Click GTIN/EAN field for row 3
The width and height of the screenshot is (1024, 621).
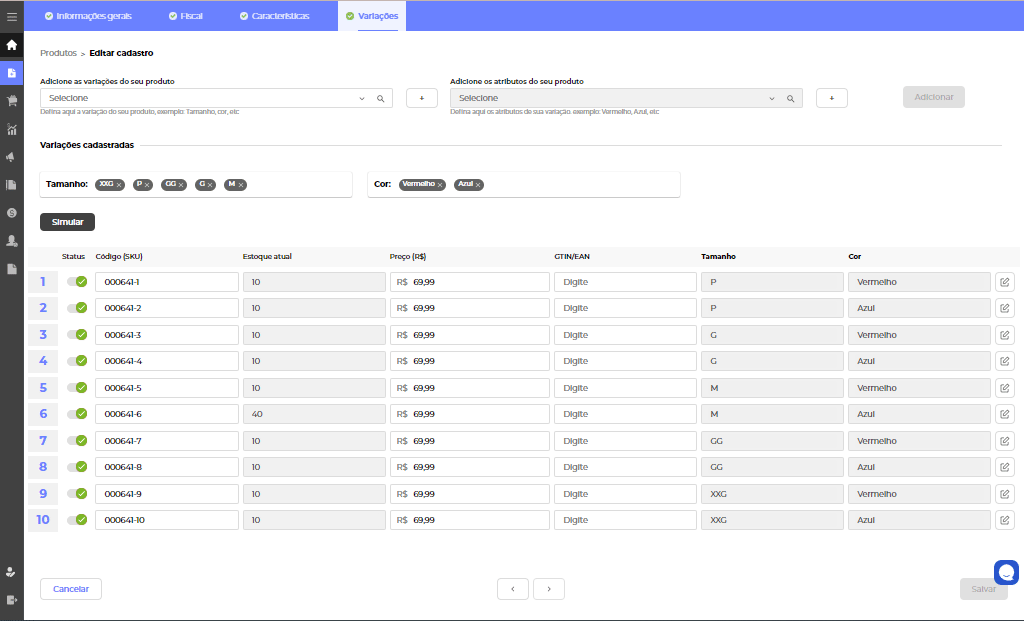tap(625, 335)
